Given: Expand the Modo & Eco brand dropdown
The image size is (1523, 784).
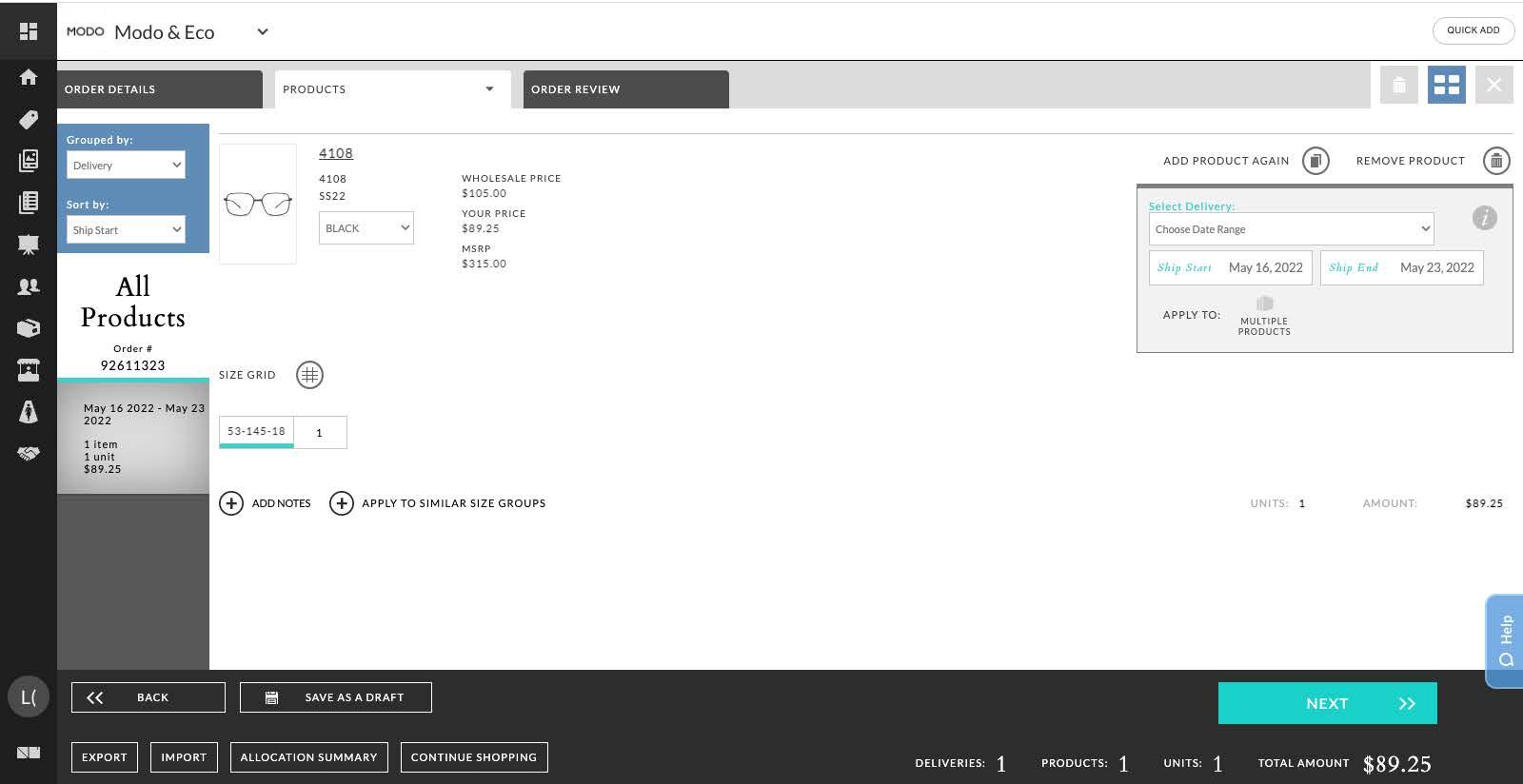Looking at the screenshot, I should [263, 31].
